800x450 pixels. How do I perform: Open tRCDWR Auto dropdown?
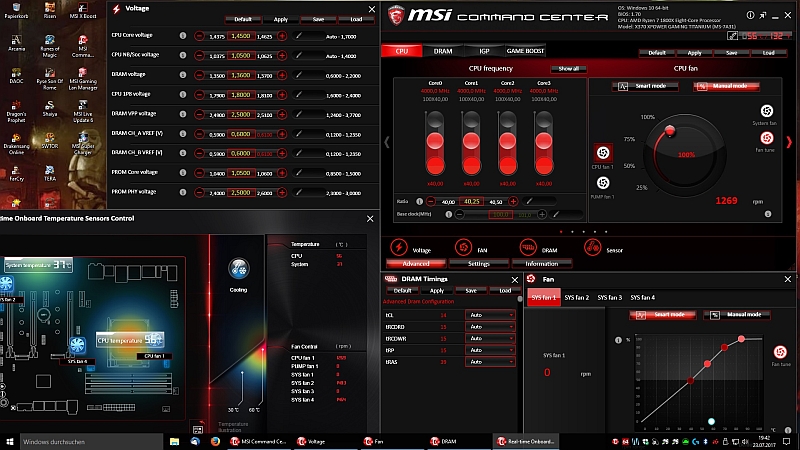pos(490,339)
